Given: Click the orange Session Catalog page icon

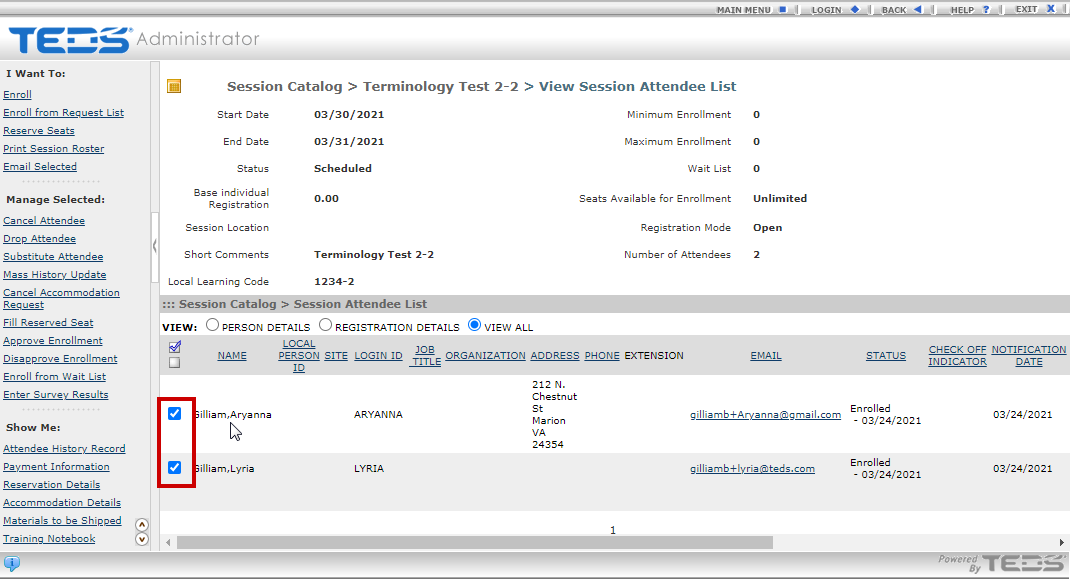Looking at the screenshot, I should (x=174, y=87).
